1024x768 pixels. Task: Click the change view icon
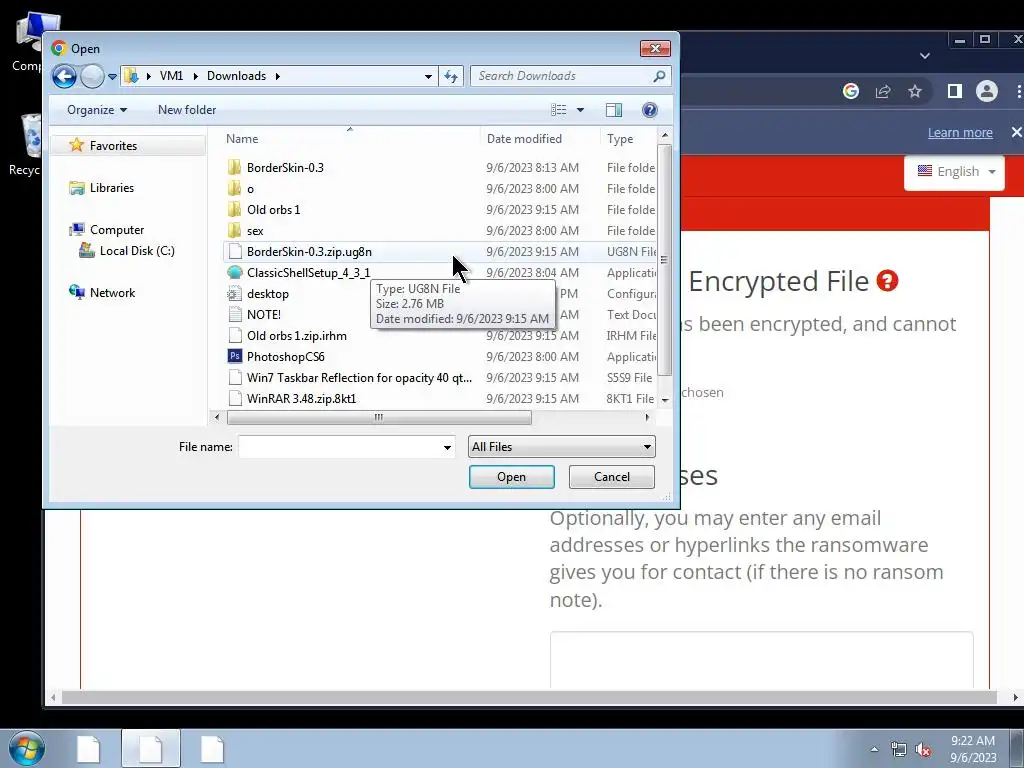558,110
